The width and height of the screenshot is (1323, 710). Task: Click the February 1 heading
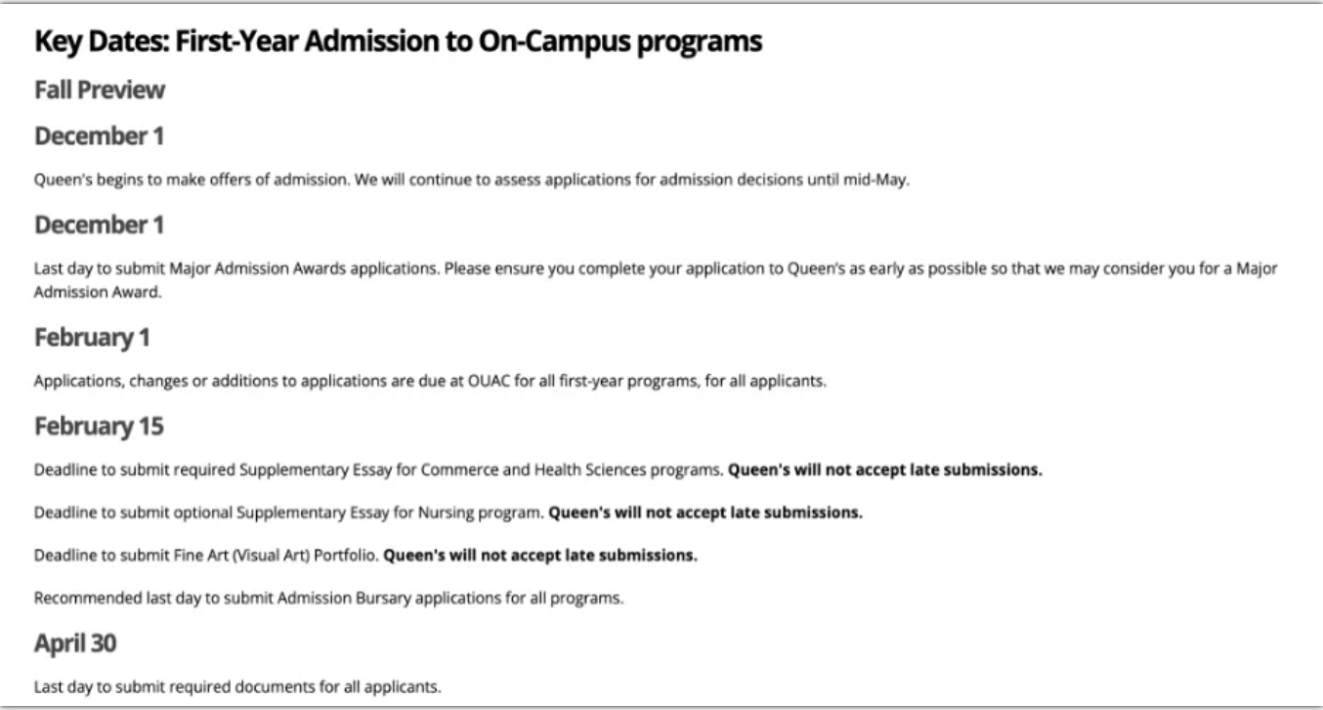tap(92, 338)
